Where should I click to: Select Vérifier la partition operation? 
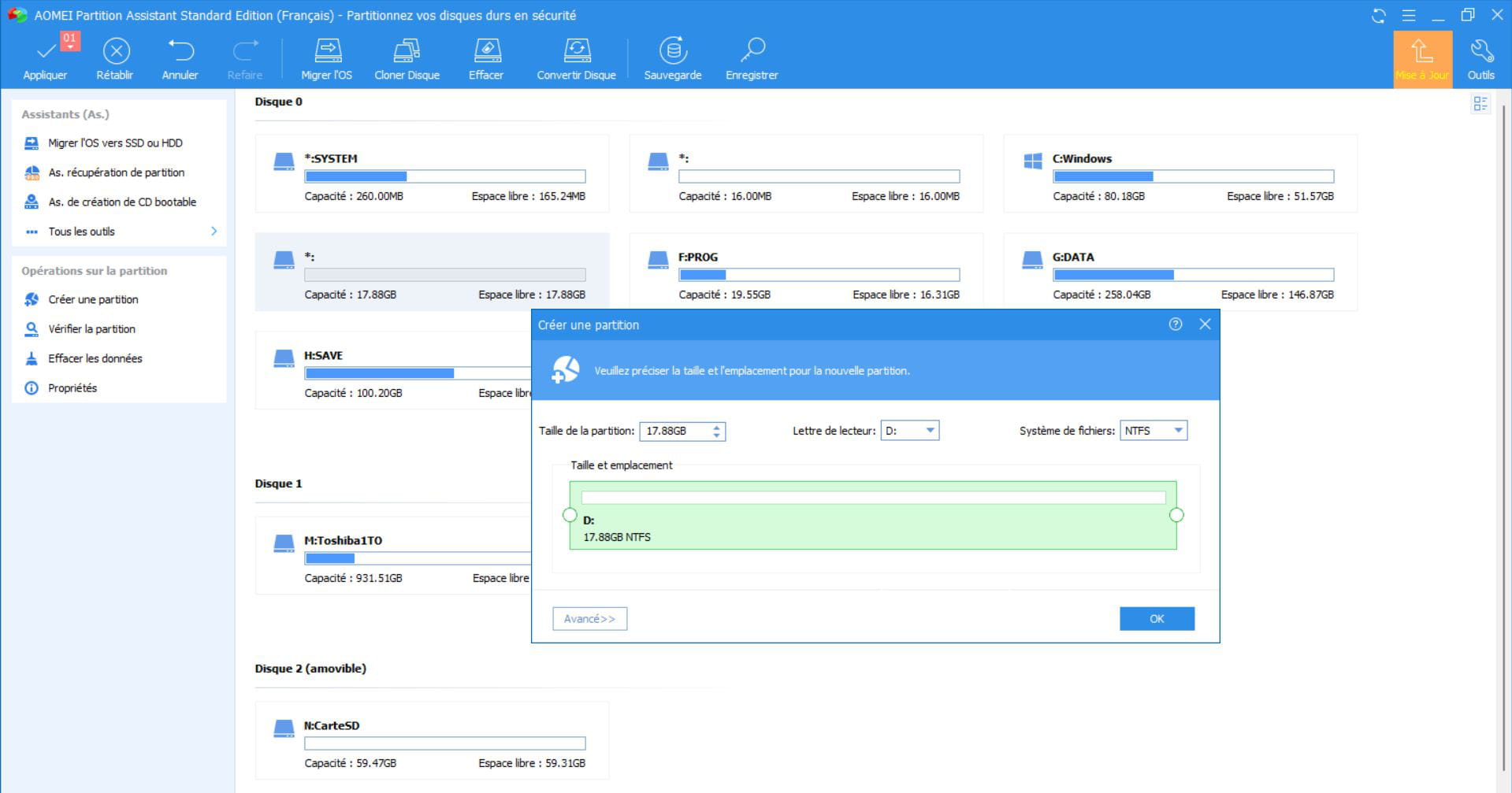coord(91,329)
